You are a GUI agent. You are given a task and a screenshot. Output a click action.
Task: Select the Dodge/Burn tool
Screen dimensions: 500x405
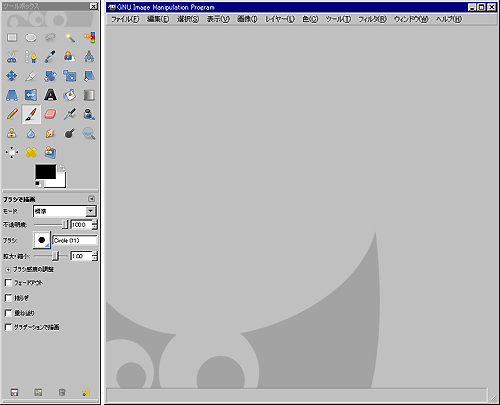[70, 134]
